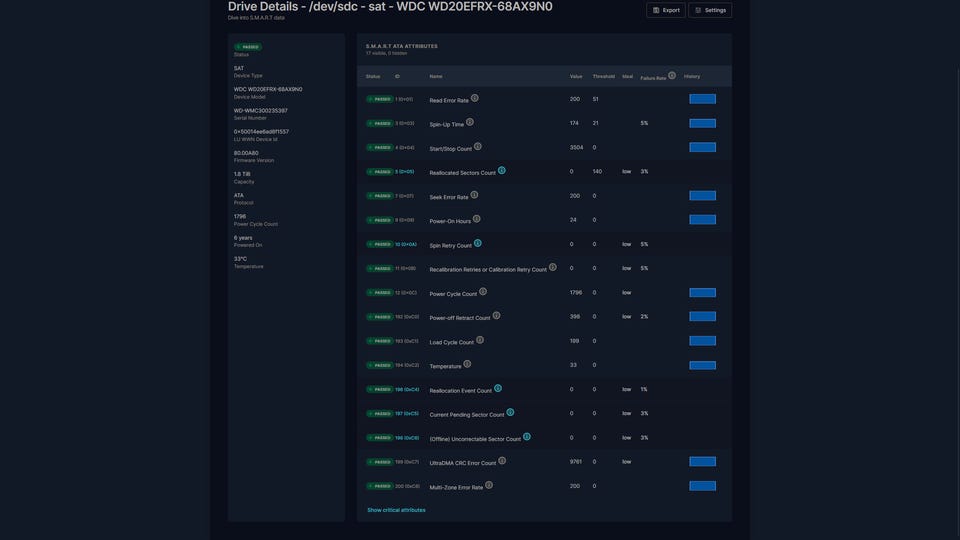Image resolution: width=960 pixels, height=540 pixels.
Task: Click the History column header
Action: tap(692, 77)
